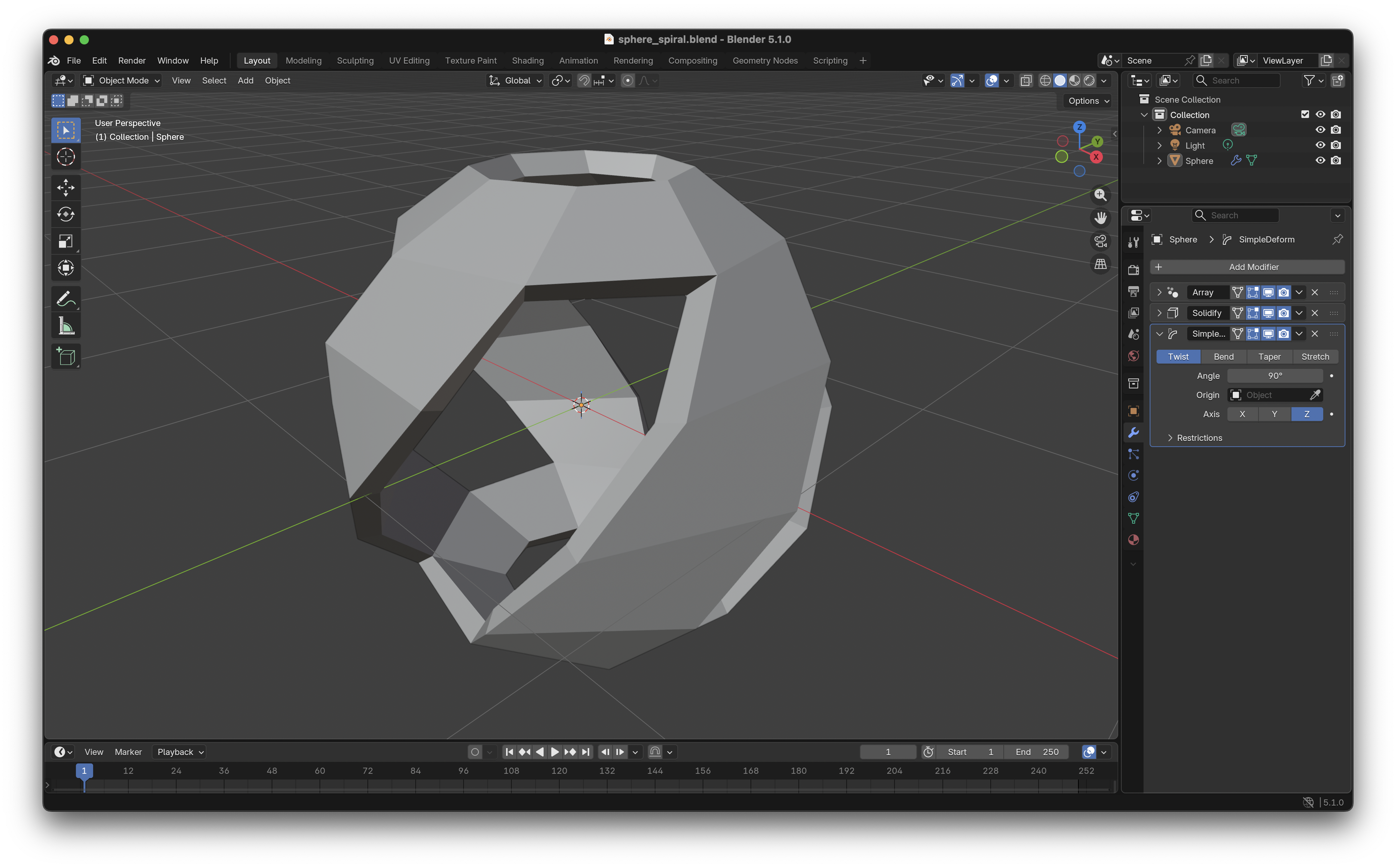Open the Playback dropdown
The height and width of the screenshot is (868, 1396).
(x=179, y=752)
